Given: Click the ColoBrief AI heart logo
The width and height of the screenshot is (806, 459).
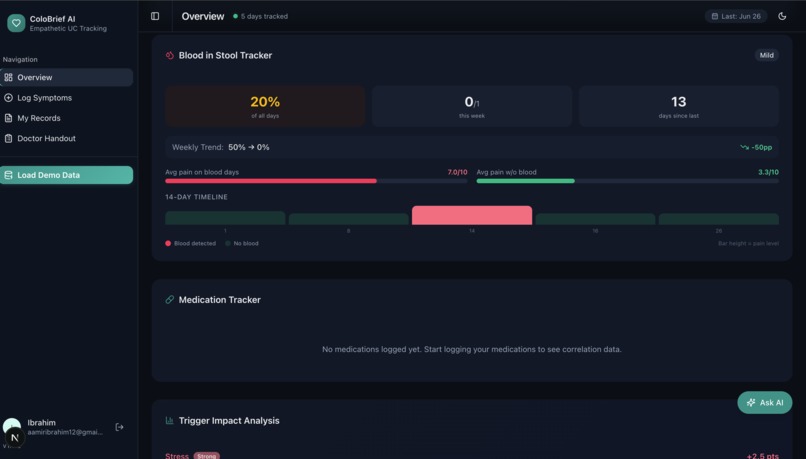Looking at the screenshot, I should (x=16, y=23).
